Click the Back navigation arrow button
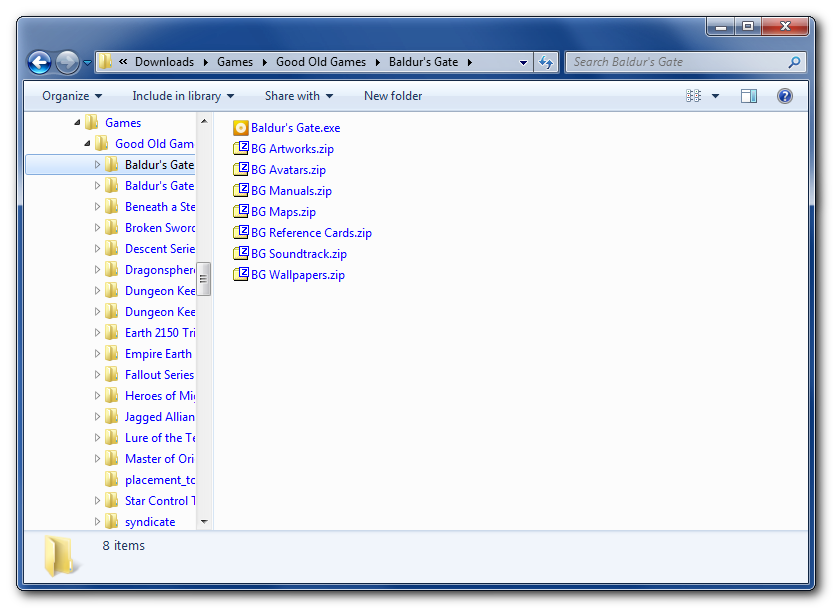Screen dimensions: 833x608 (x=39, y=62)
